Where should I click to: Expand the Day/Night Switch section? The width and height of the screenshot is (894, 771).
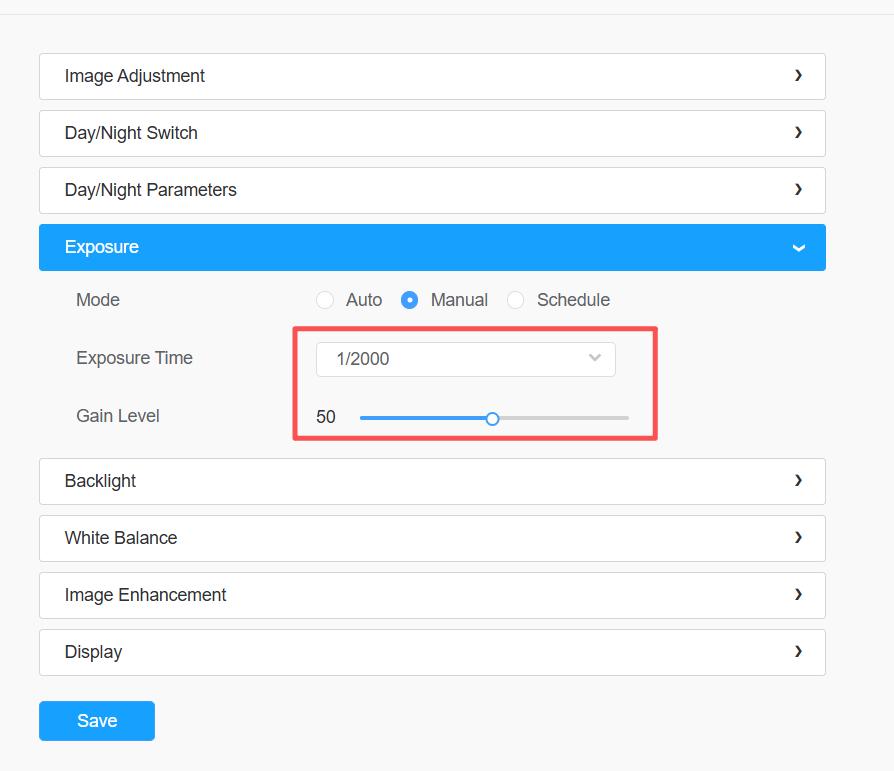pos(432,133)
